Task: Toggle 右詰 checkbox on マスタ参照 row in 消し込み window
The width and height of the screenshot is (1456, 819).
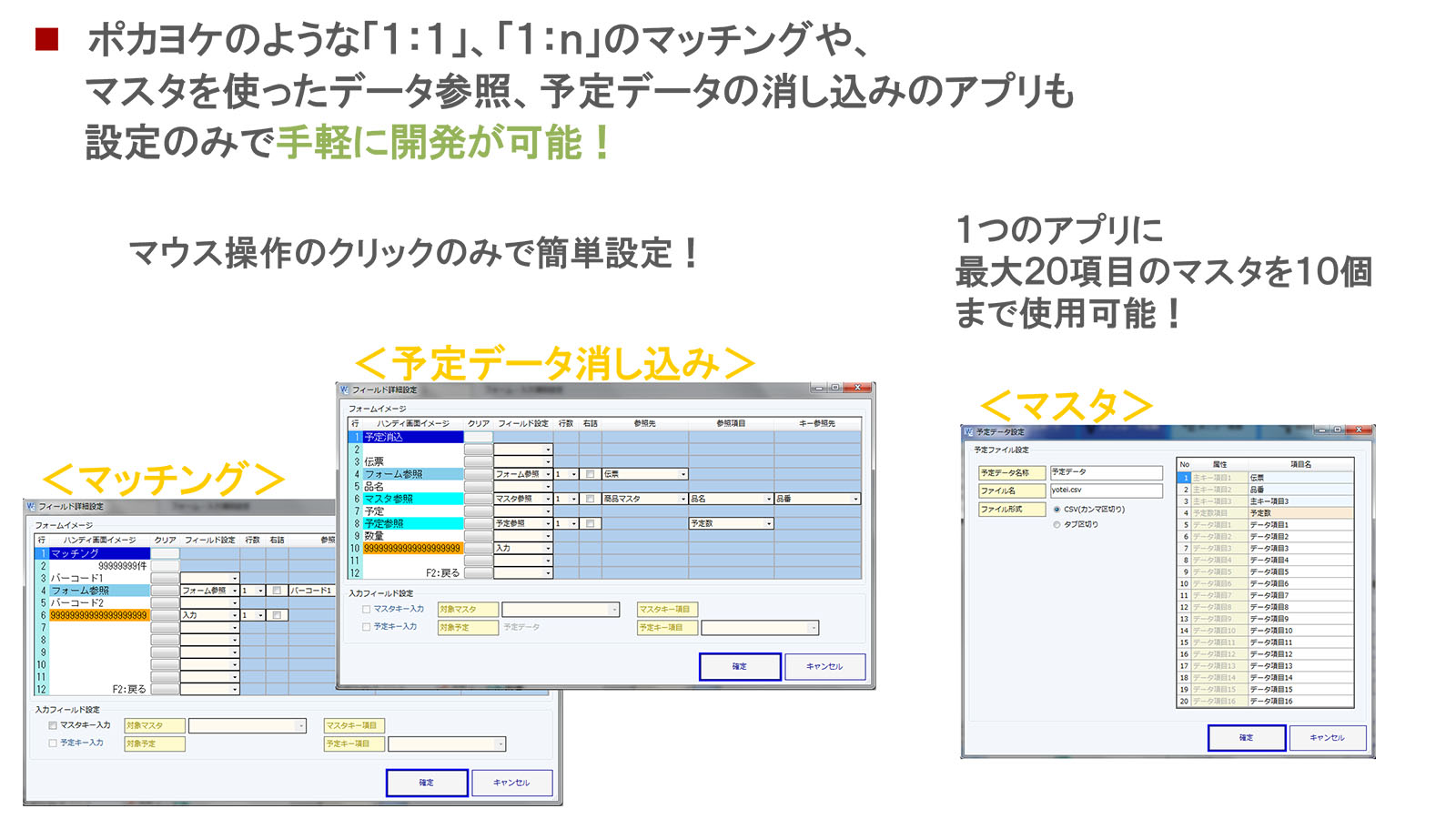Action: (590, 499)
